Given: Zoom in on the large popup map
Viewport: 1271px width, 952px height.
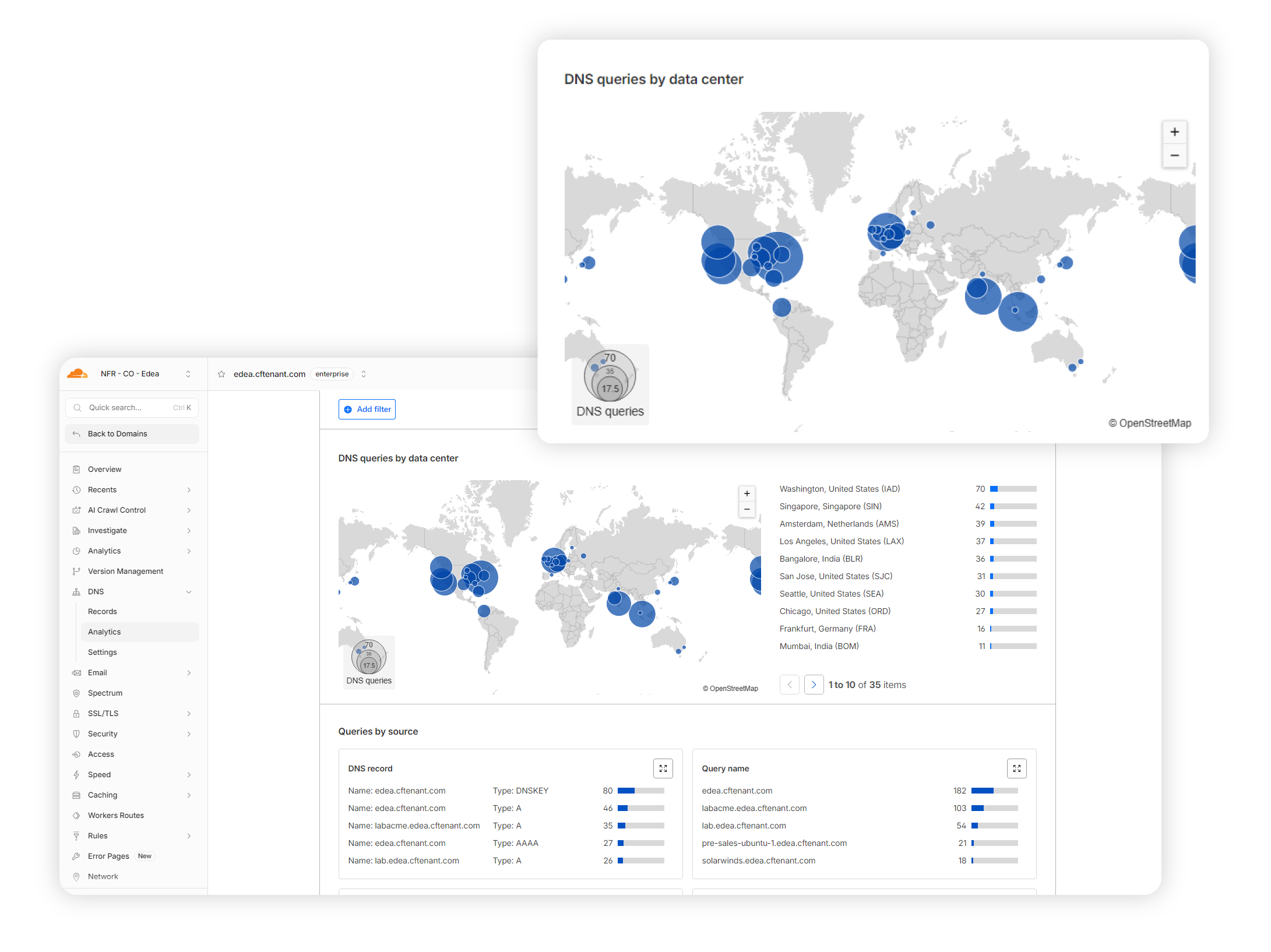Looking at the screenshot, I should 1175,132.
